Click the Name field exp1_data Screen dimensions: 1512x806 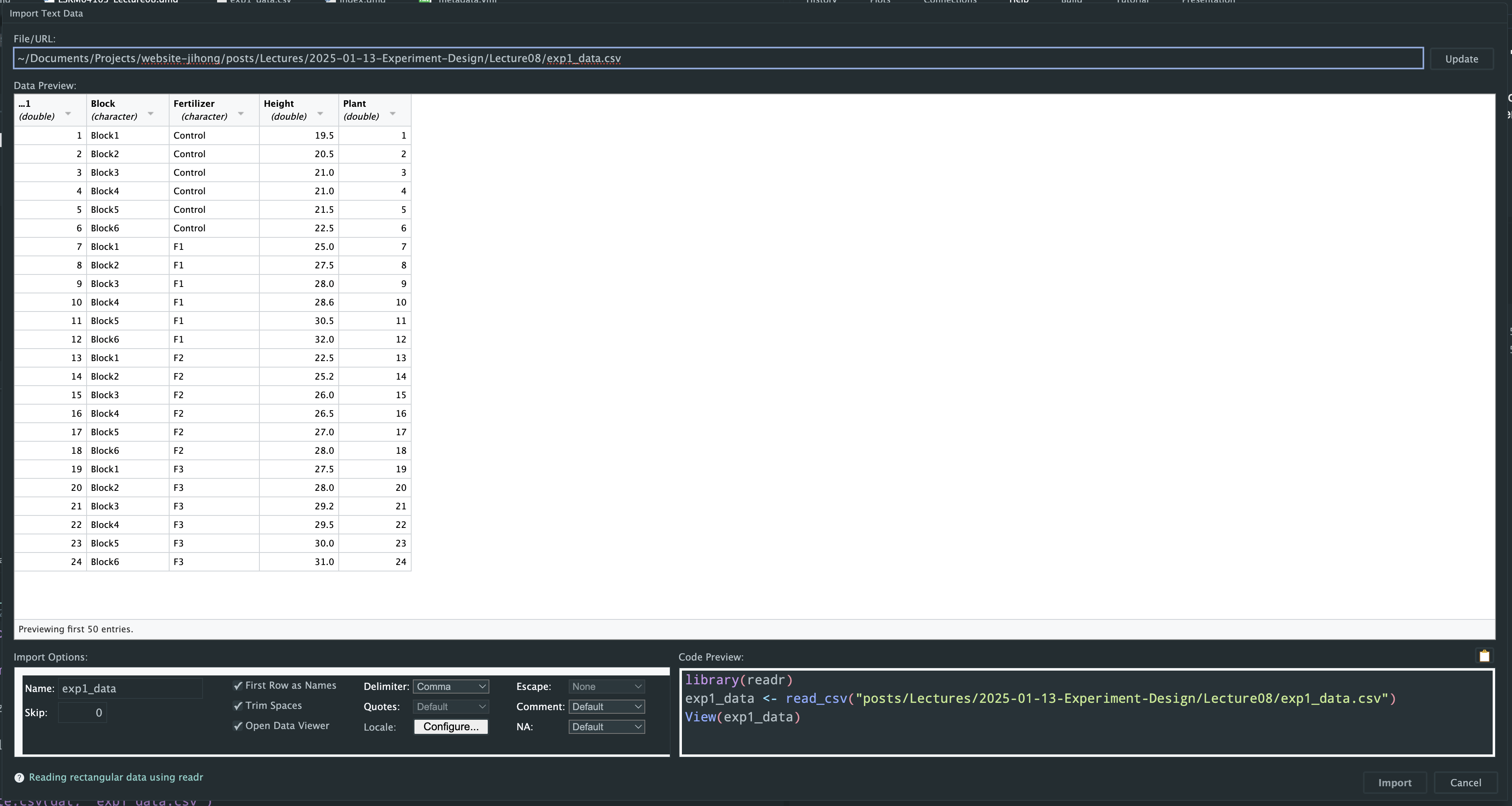(130, 688)
